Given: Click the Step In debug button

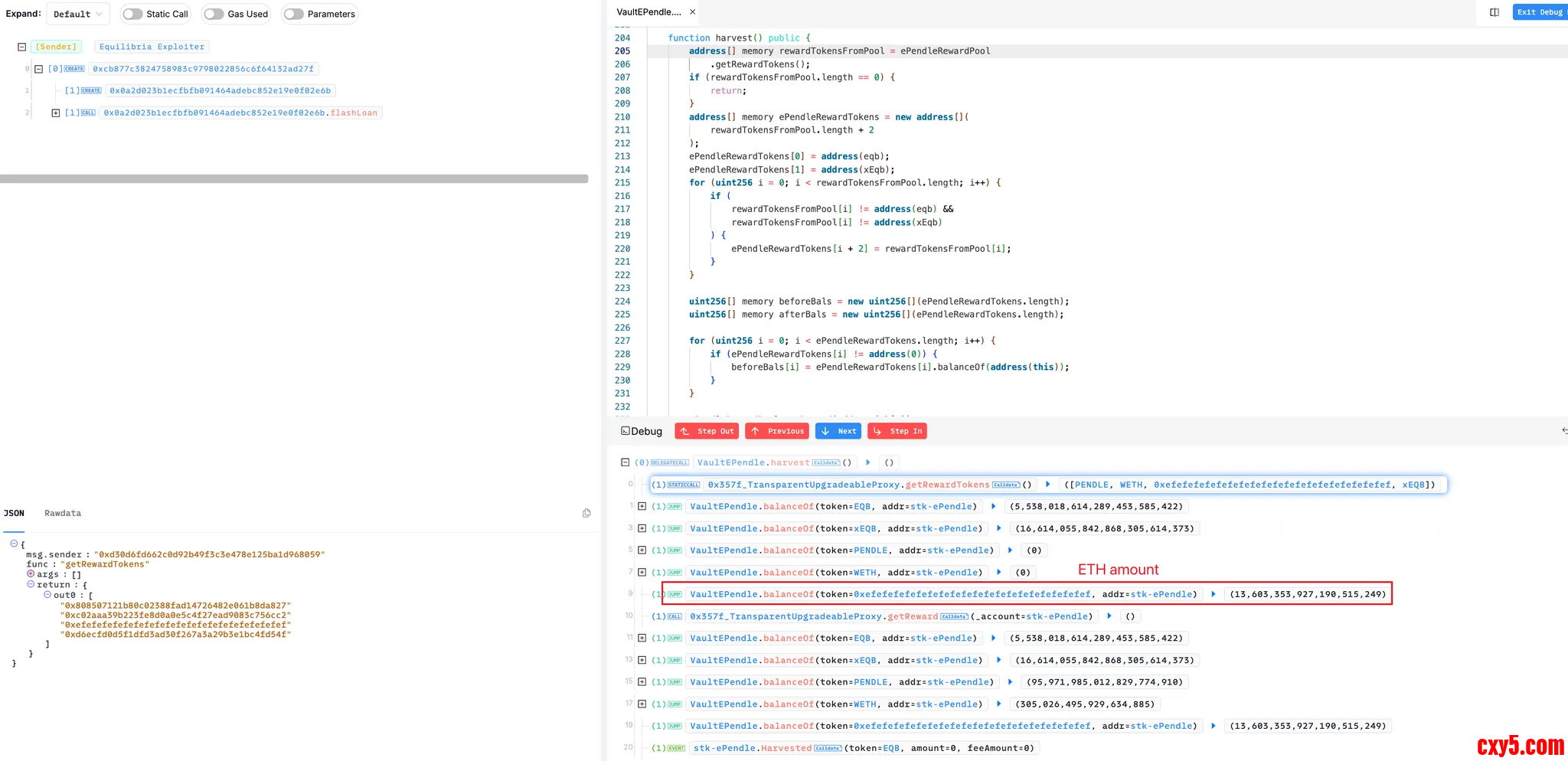Looking at the screenshot, I should 897,431.
